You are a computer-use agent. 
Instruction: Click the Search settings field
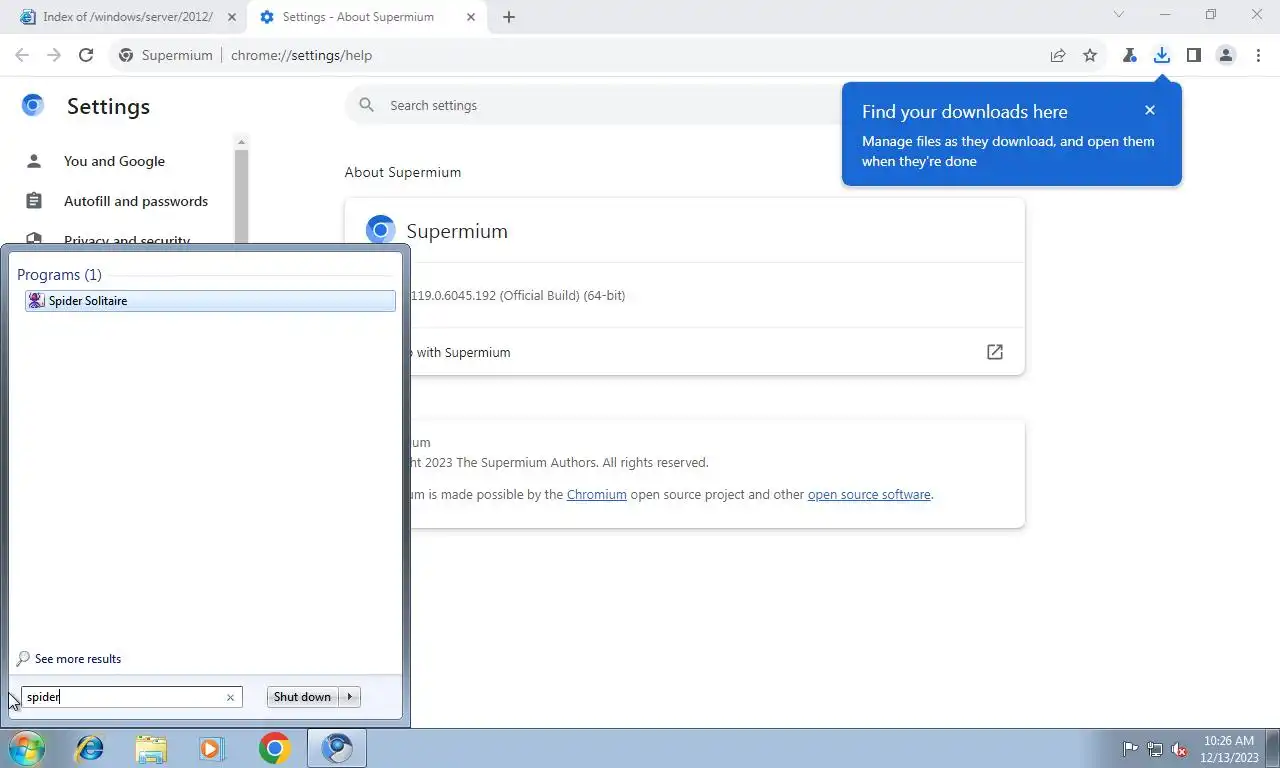click(595, 105)
